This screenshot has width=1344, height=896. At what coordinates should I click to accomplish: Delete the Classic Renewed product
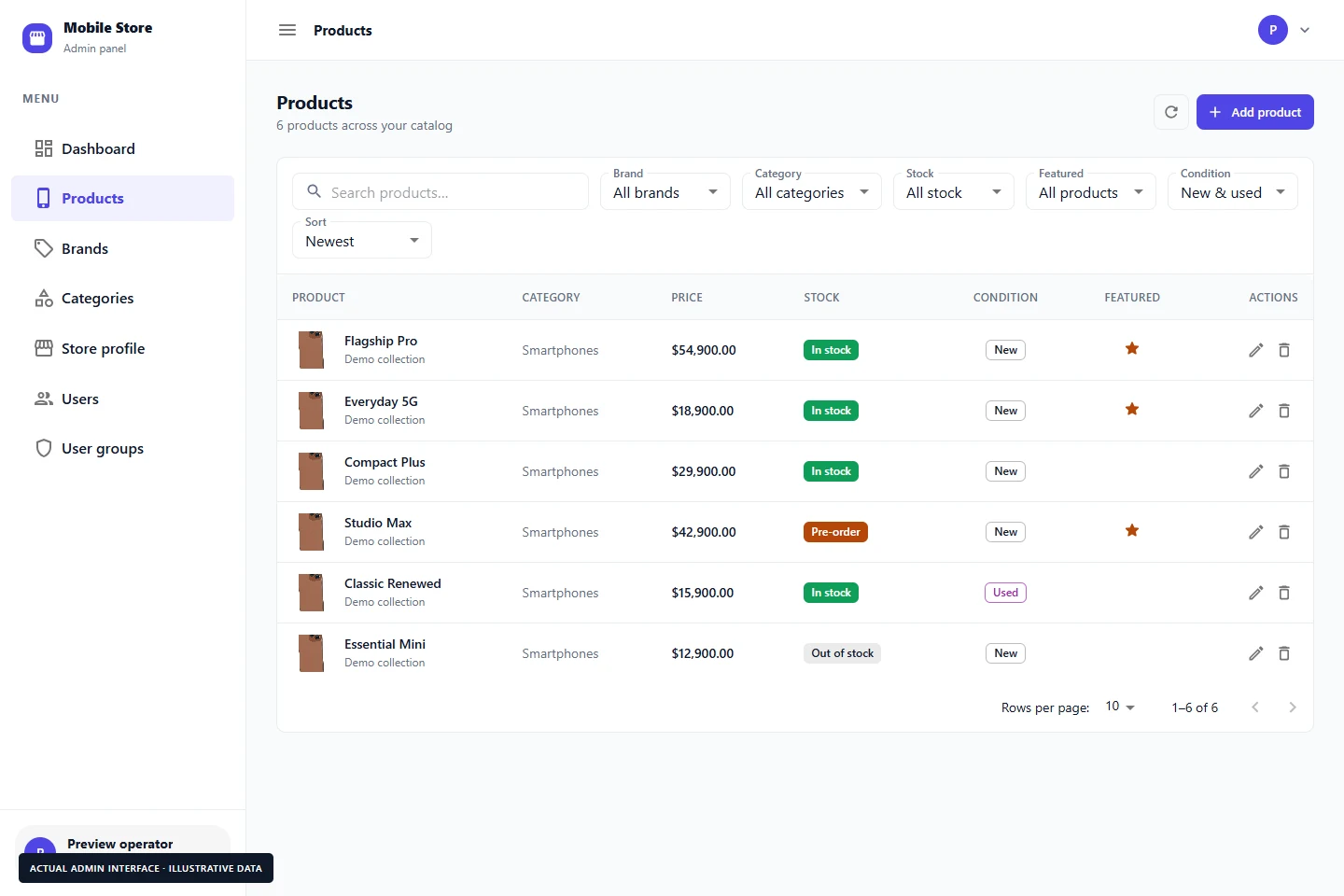1284,593
